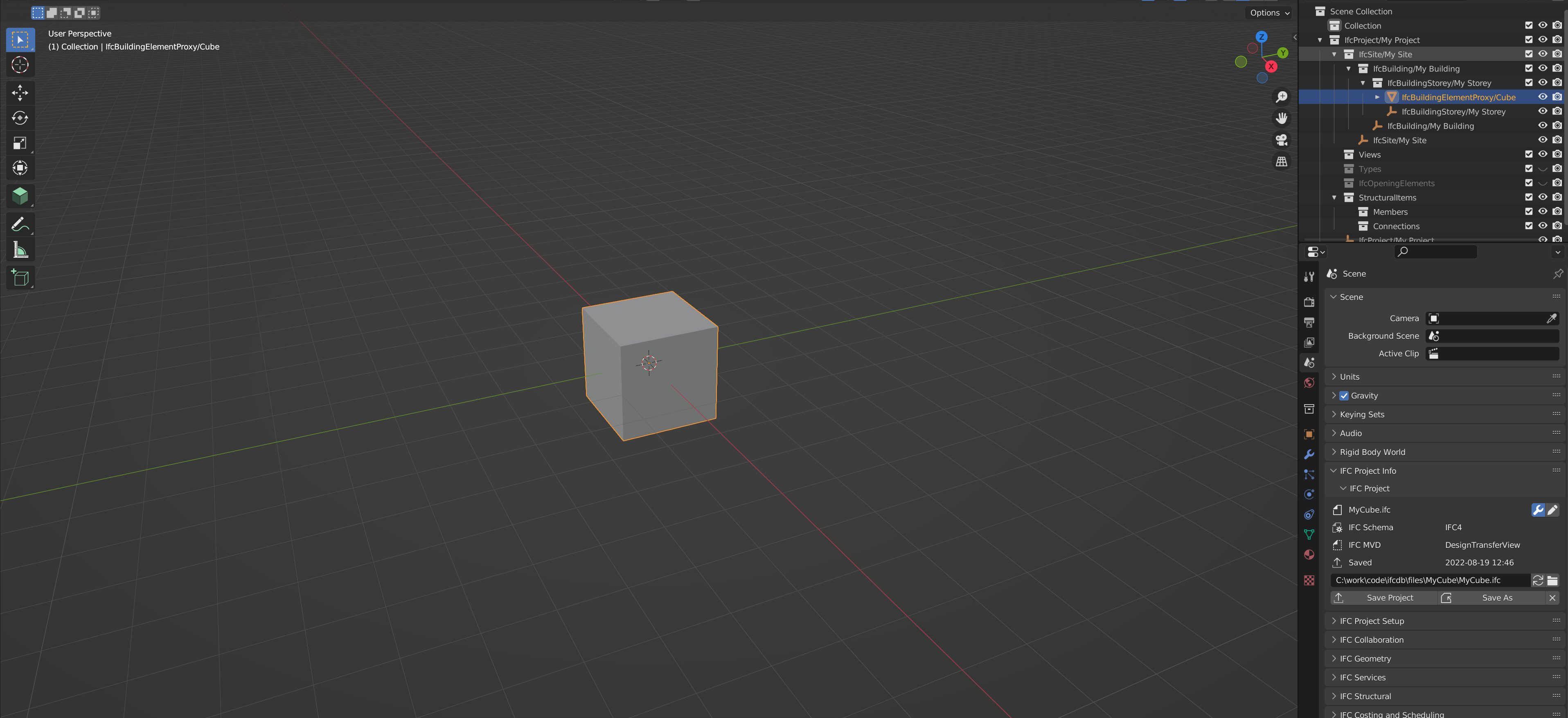The height and width of the screenshot is (718, 1568).
Task: Open the Object Constraints tab
Action: coord(1309,514)
